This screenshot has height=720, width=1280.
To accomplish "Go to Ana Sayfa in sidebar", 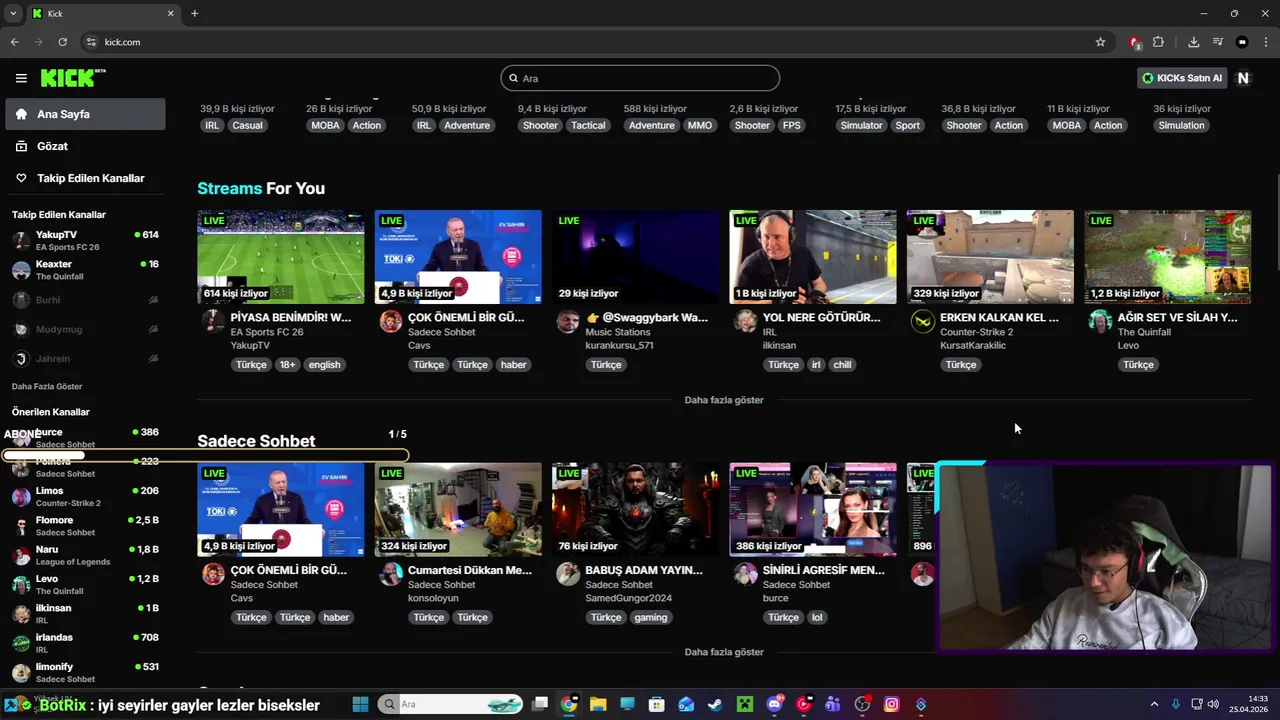I will (85, 114).
